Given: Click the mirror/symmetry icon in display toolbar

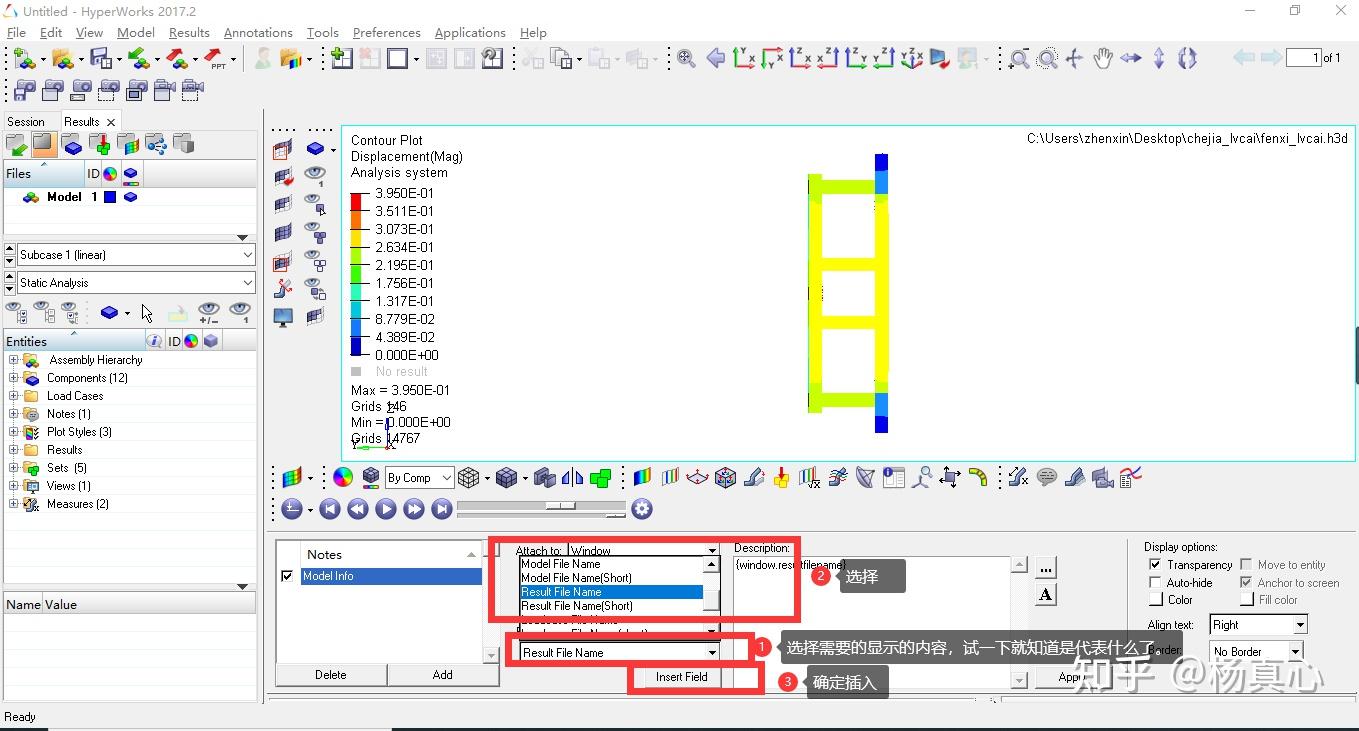Looking at the screenshot, I should (573, 478).
